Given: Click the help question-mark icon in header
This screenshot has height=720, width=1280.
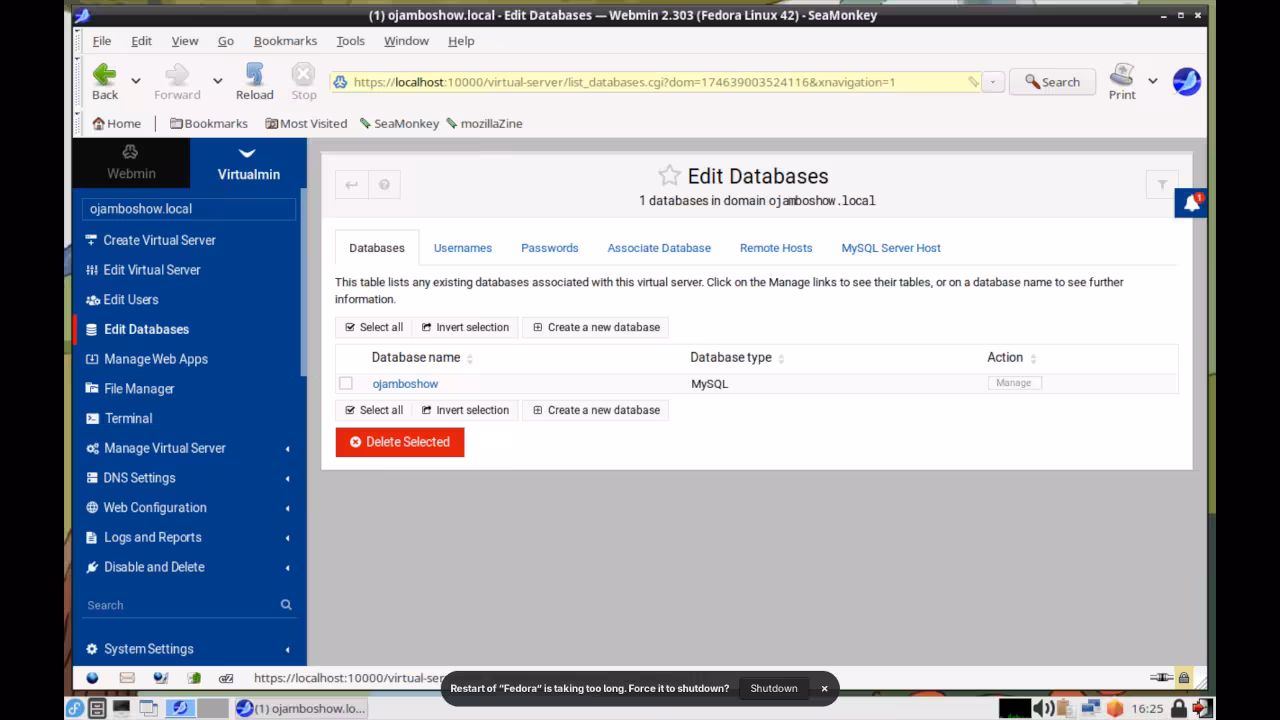Looking at the screenshot, I should (384, 184).
